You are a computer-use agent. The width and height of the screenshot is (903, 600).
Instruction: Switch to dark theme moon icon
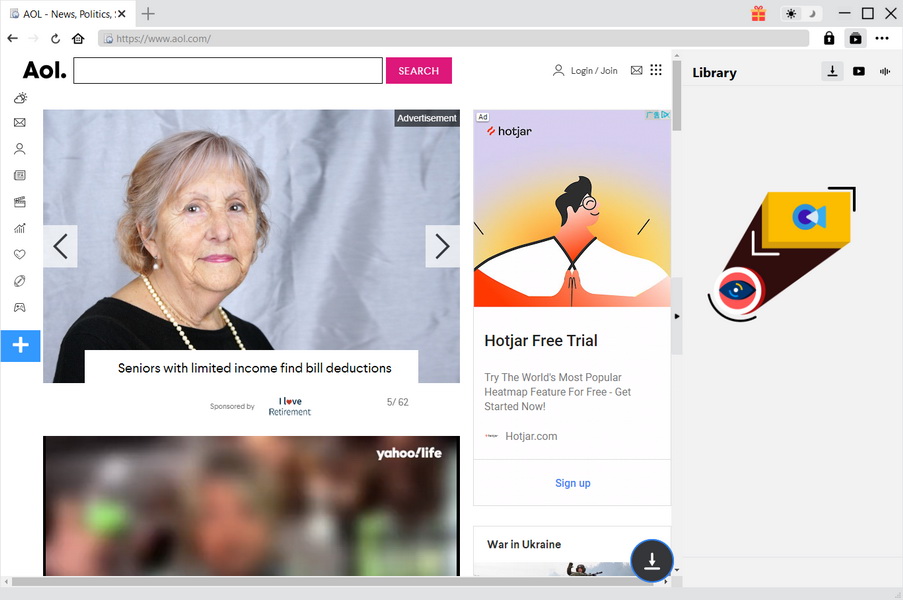[x=812, y=13]
